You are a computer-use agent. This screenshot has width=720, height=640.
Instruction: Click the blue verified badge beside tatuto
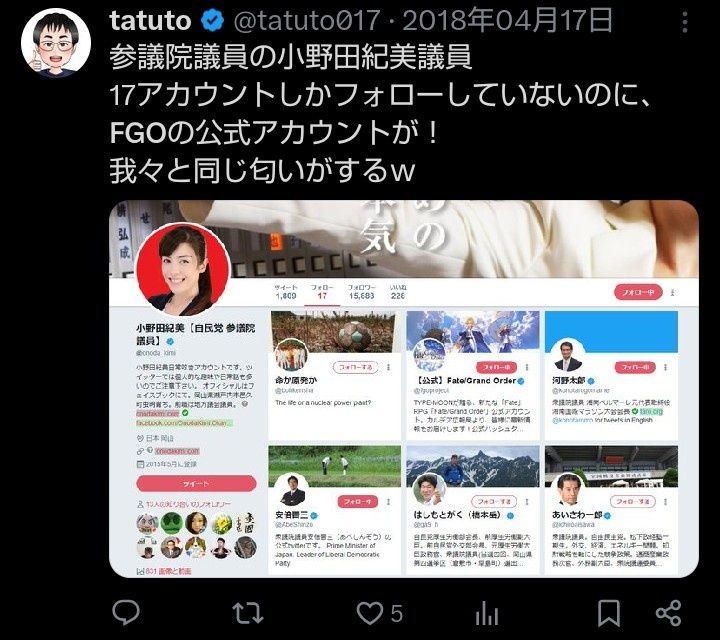coord(213,21)
